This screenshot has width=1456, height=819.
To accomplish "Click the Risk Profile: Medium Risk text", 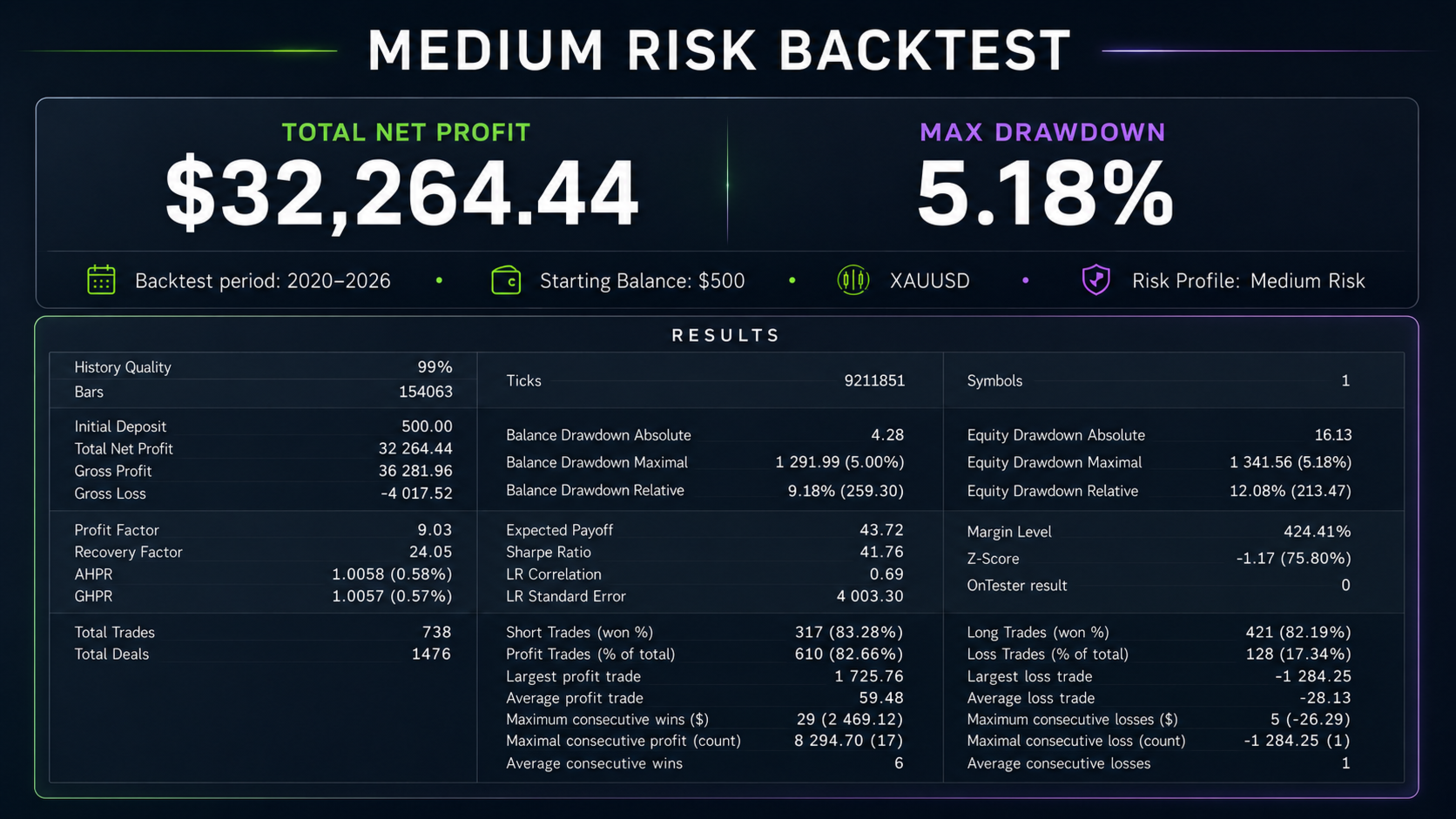I will (x=1249, y=281).
